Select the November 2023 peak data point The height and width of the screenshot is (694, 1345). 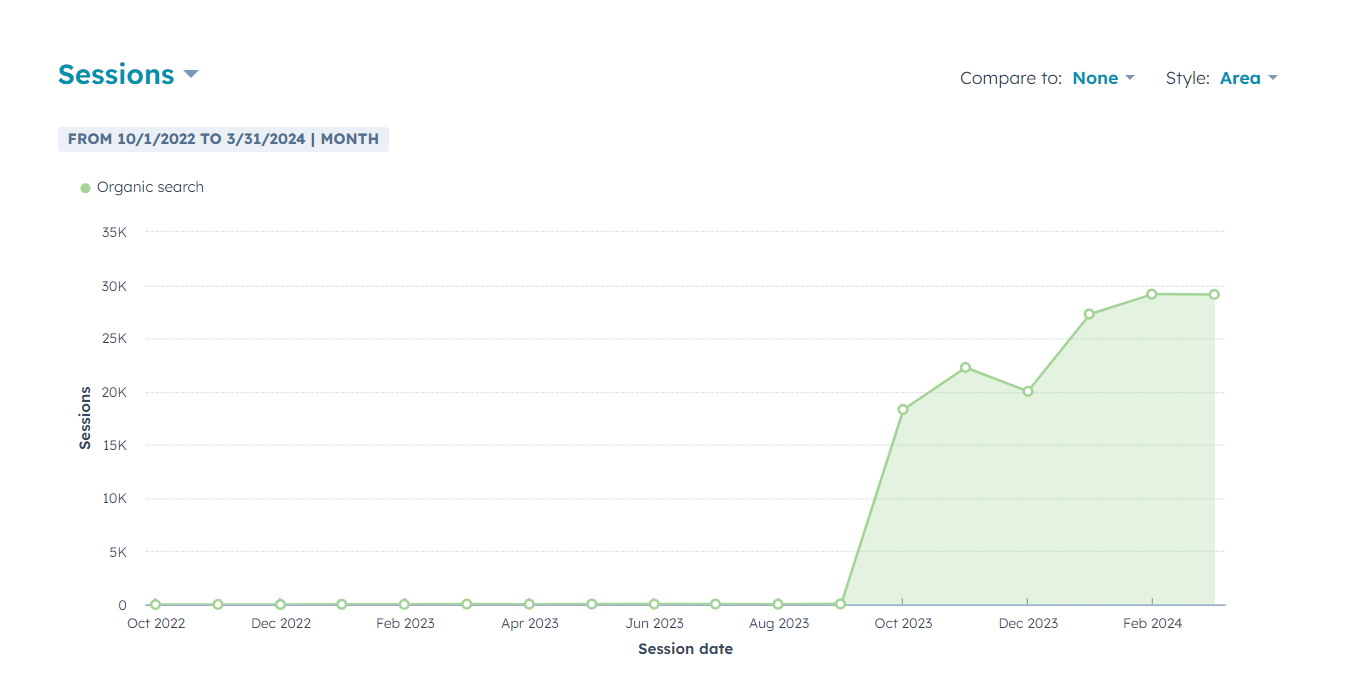(965, 367)
